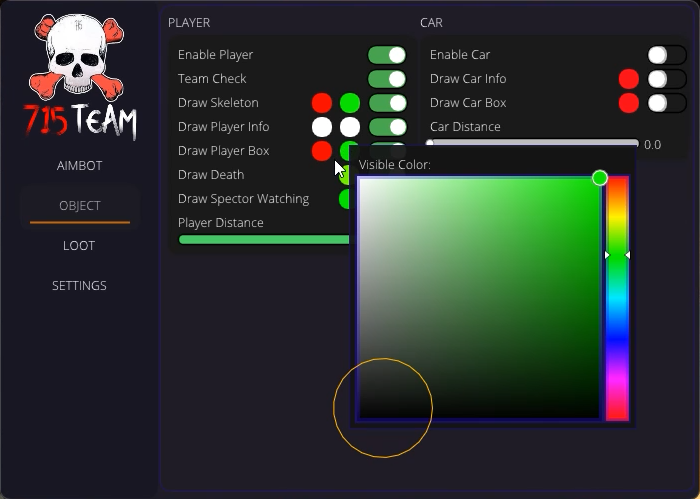Screen dimensions: 700x499
Task: Turn on the Enable Car toggle
Action: pos(666,55)
